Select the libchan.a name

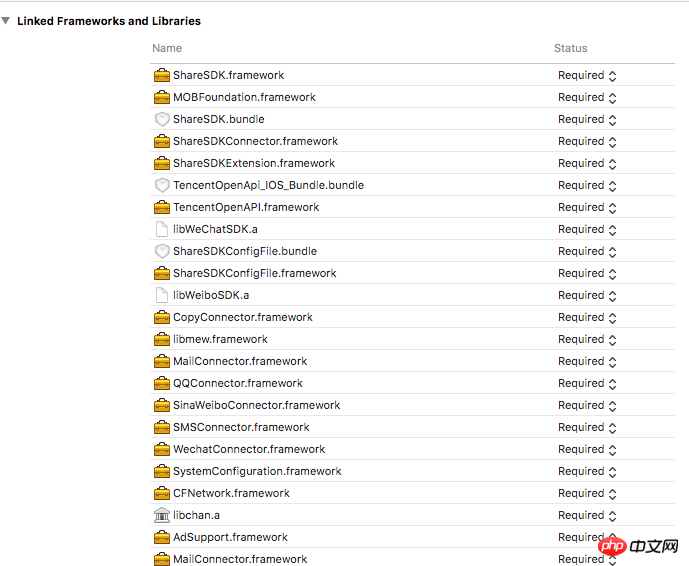point(196,515)
